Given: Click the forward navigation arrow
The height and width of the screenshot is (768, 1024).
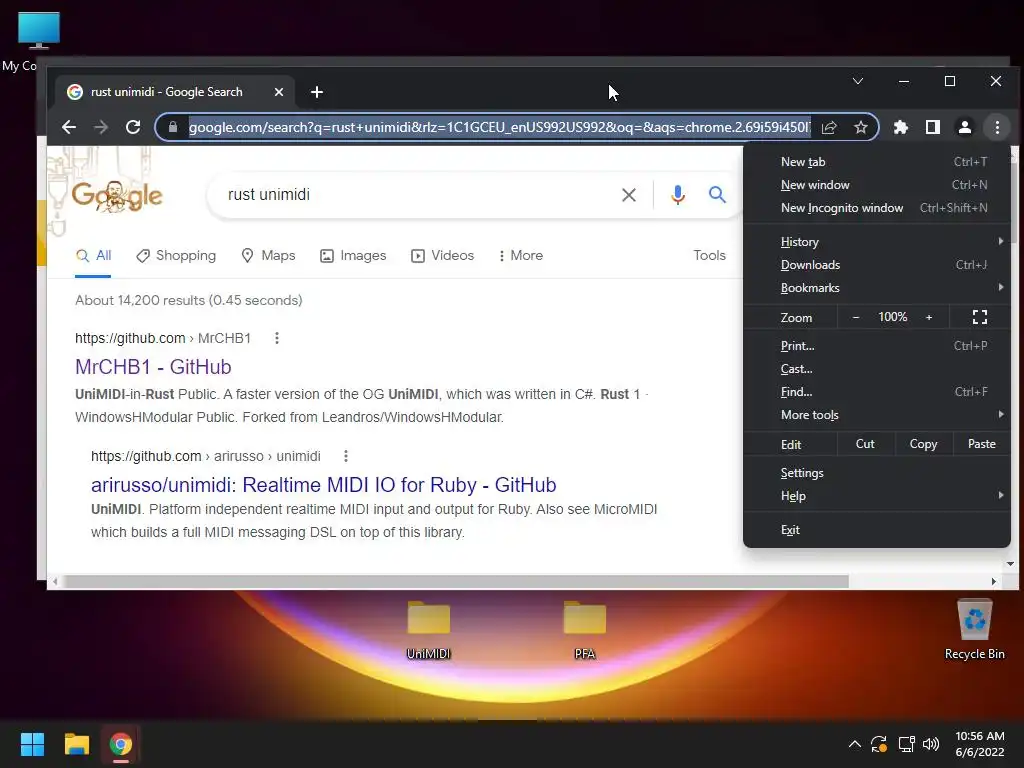Looking at the screenshot, I should tap(101, 127).
